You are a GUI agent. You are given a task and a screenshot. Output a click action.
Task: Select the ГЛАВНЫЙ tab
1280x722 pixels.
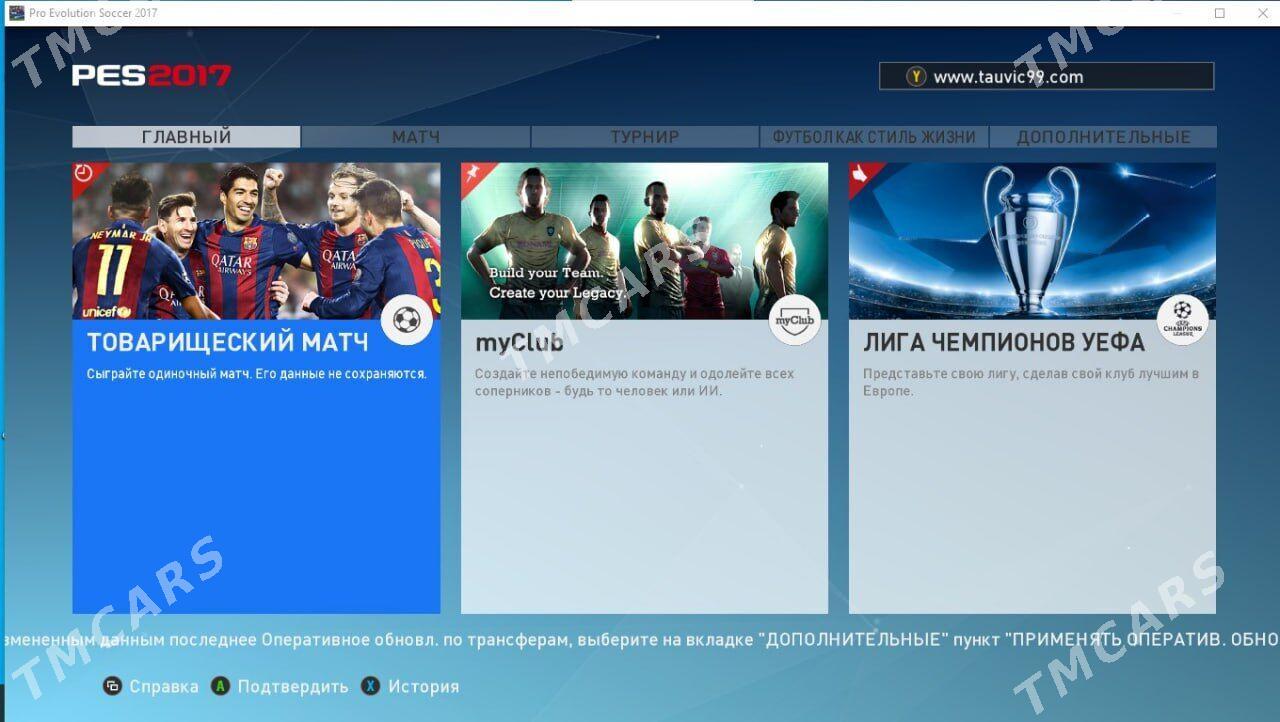186,137
